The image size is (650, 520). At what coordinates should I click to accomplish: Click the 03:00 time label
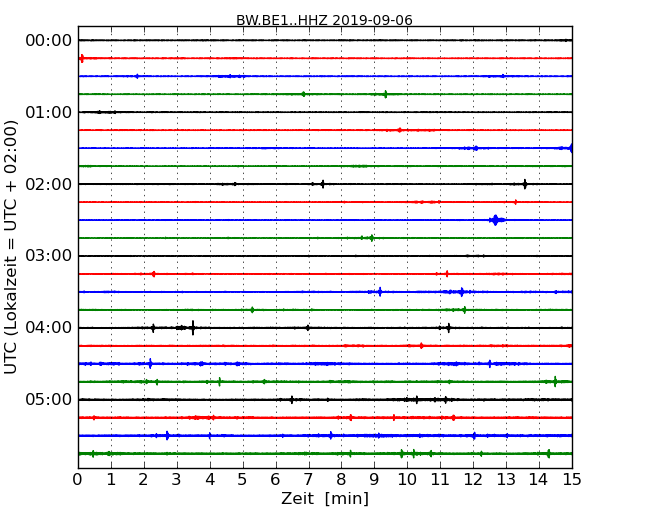tap(49, 256)
